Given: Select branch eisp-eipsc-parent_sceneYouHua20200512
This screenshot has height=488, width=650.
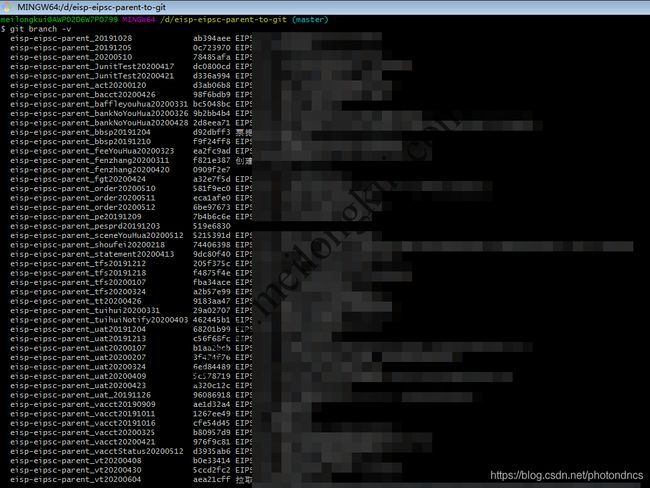Looking at the screenshot, I should [x=97, y=235].
